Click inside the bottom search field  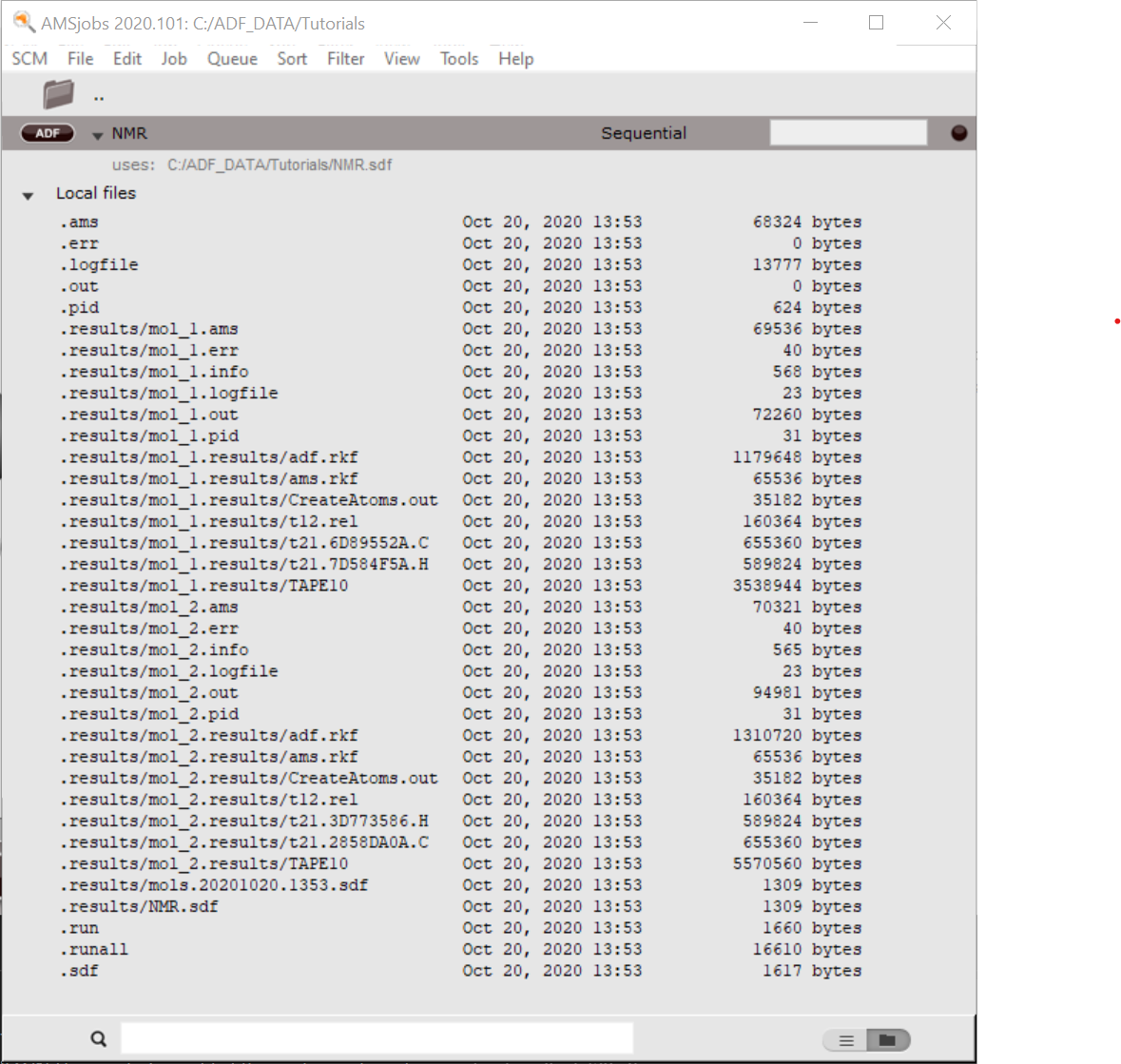coord(377,1037)
